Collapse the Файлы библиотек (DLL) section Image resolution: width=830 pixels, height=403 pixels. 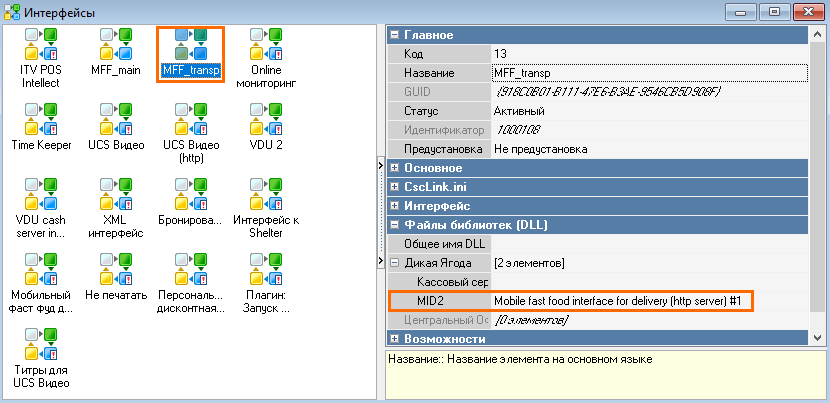coord(395,225)
